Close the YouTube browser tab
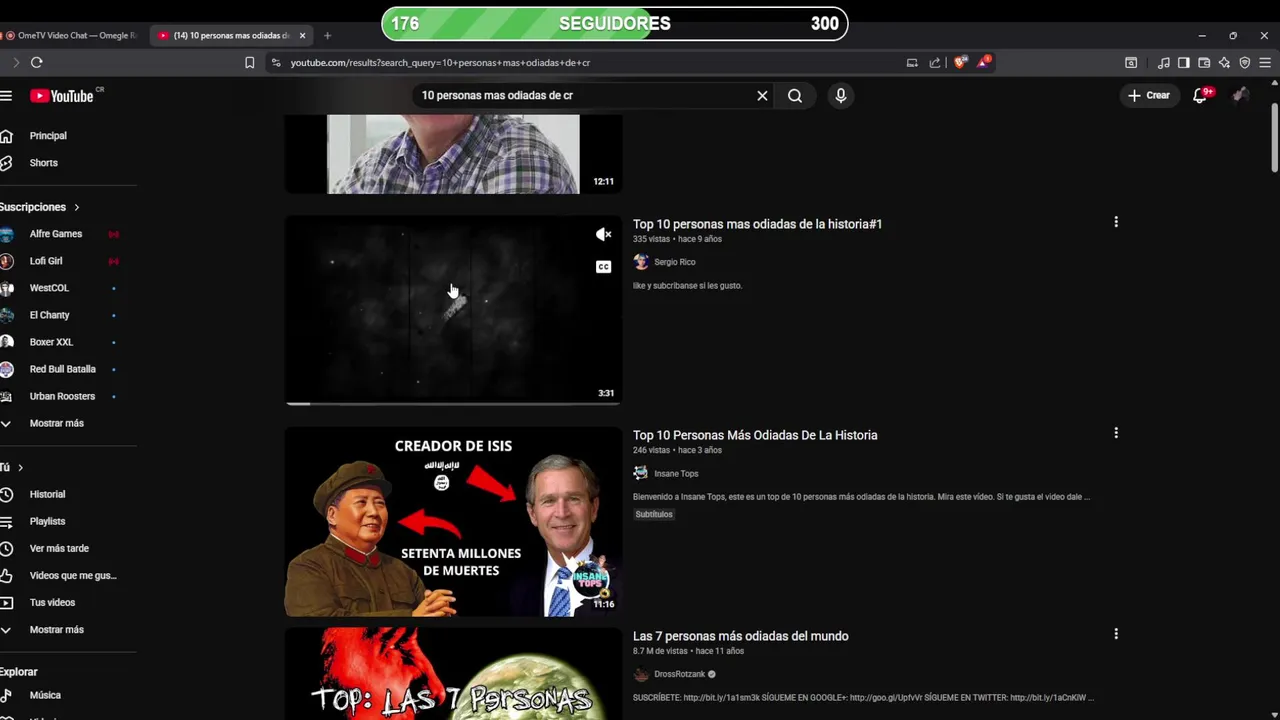1280x720 pixels. pyautogui.click(x=302, y=35)
